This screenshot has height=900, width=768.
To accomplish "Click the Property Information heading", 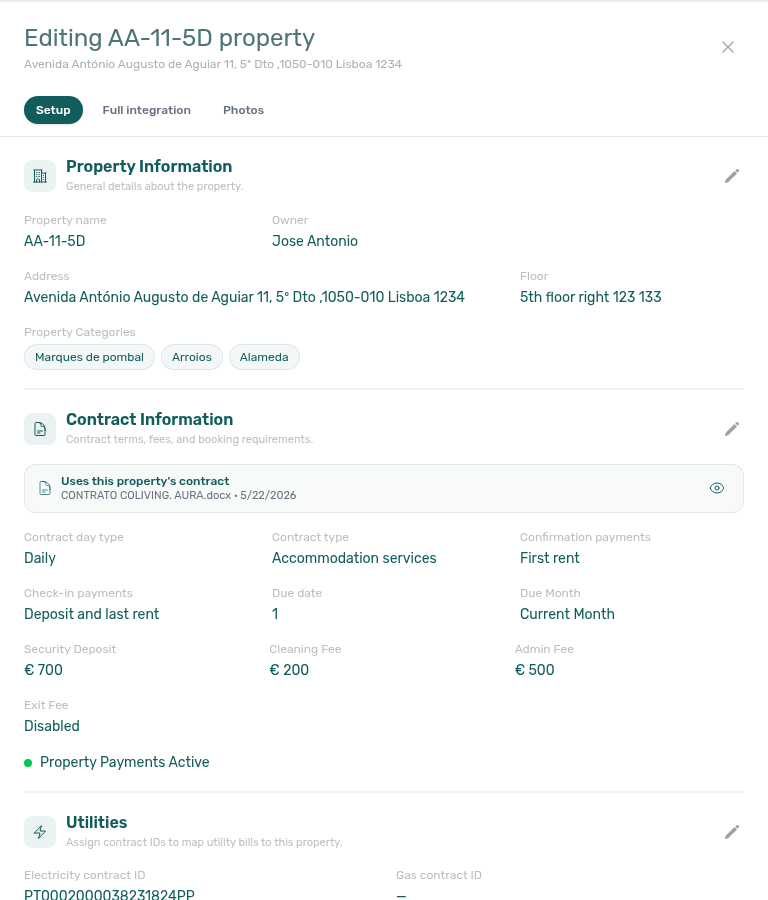I will tap(149, 166).
